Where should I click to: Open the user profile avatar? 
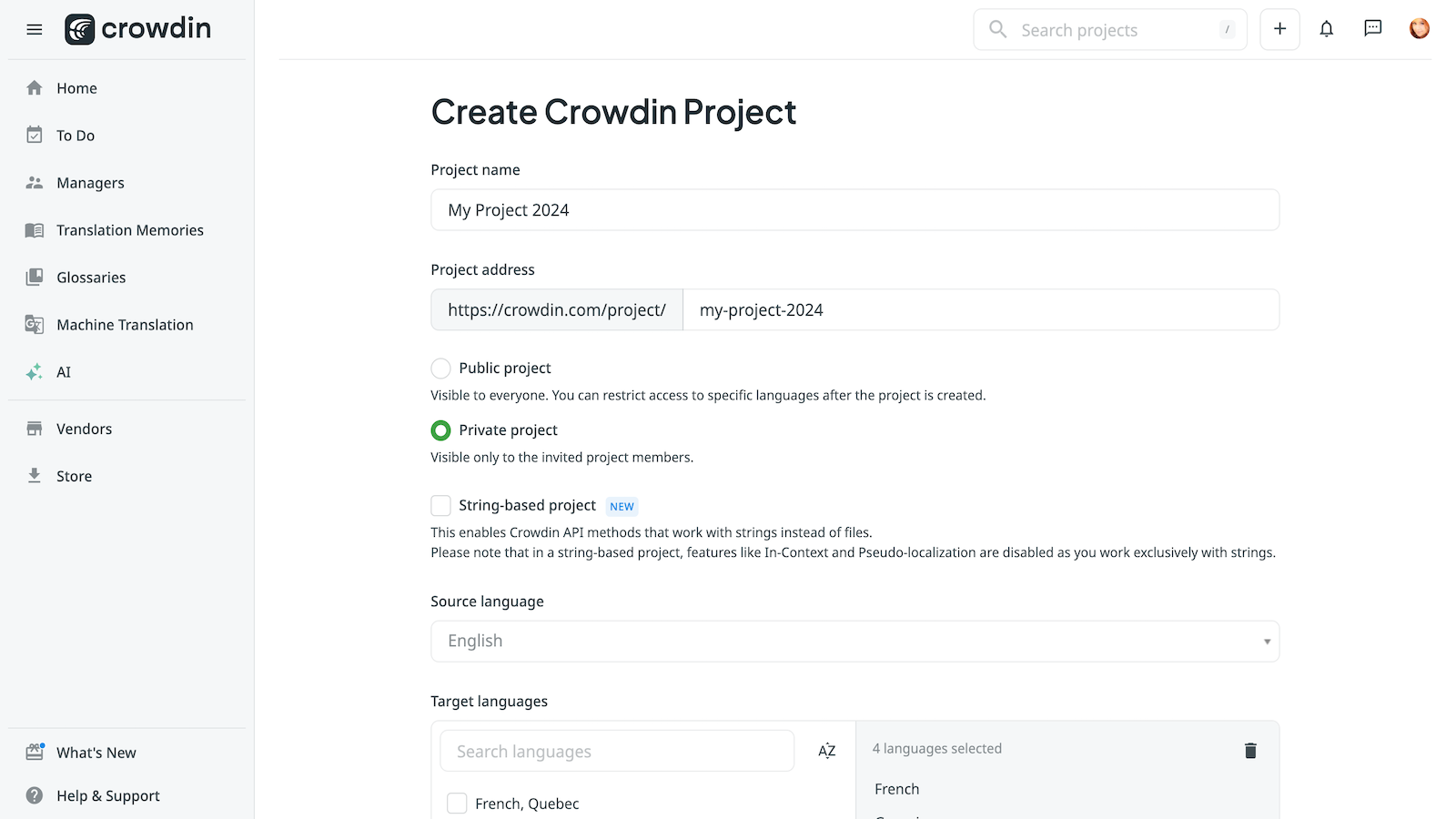[x=1419, y=29]
